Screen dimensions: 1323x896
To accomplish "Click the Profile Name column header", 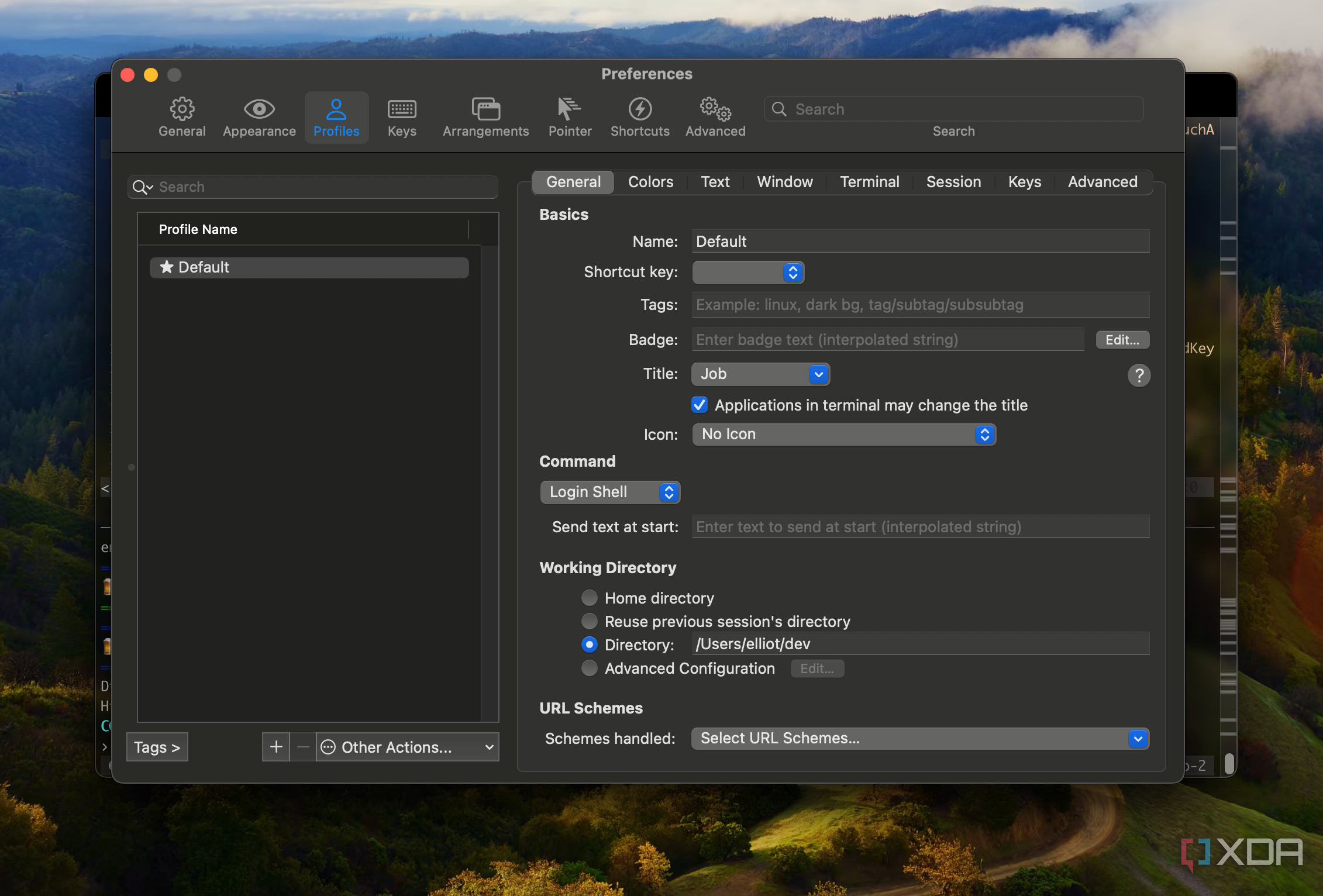I will (x=303, y=229).
